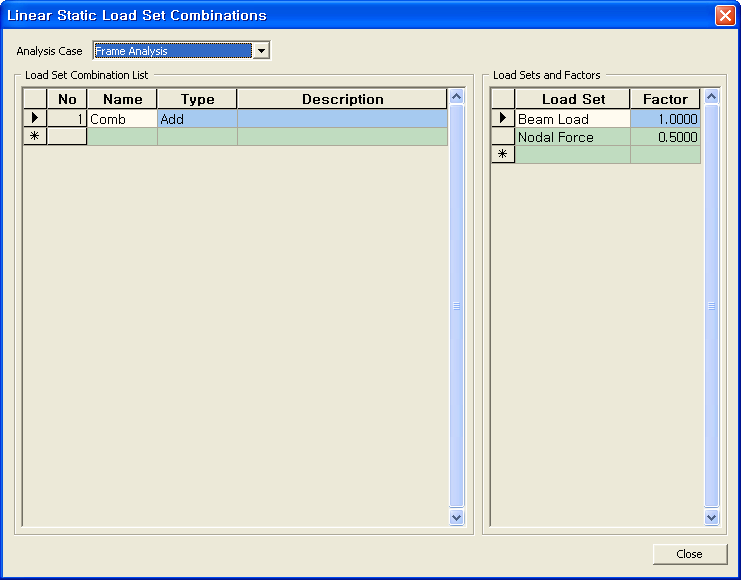Select the Add type cell
This screenshot has height=580, width=741.
(197, 119)
